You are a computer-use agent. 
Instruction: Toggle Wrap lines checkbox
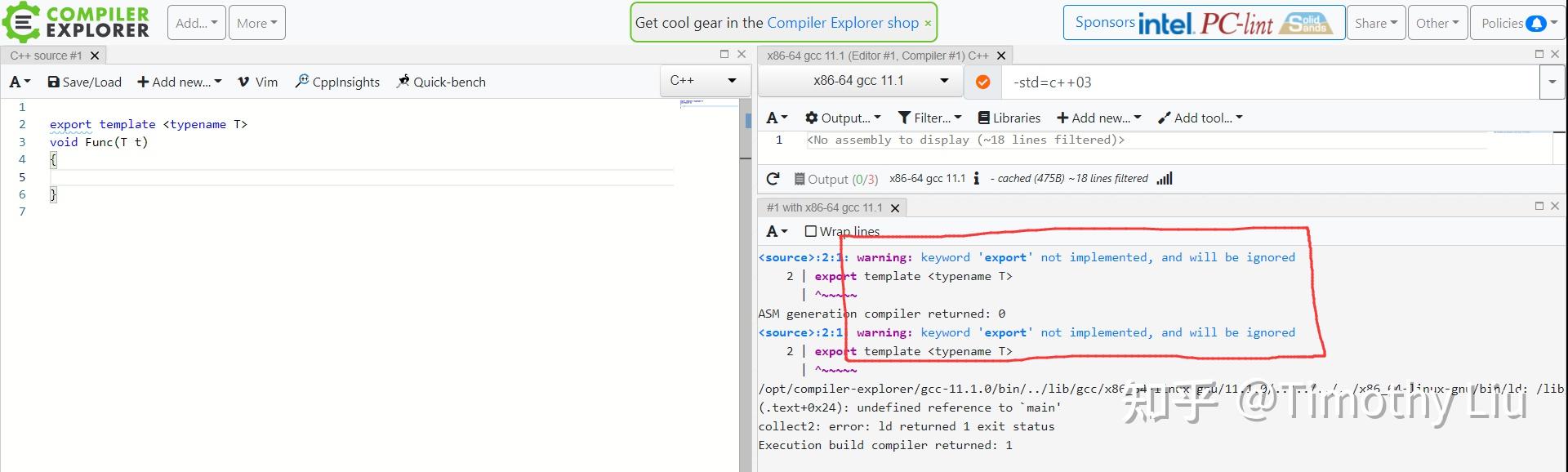pos(811,231)
